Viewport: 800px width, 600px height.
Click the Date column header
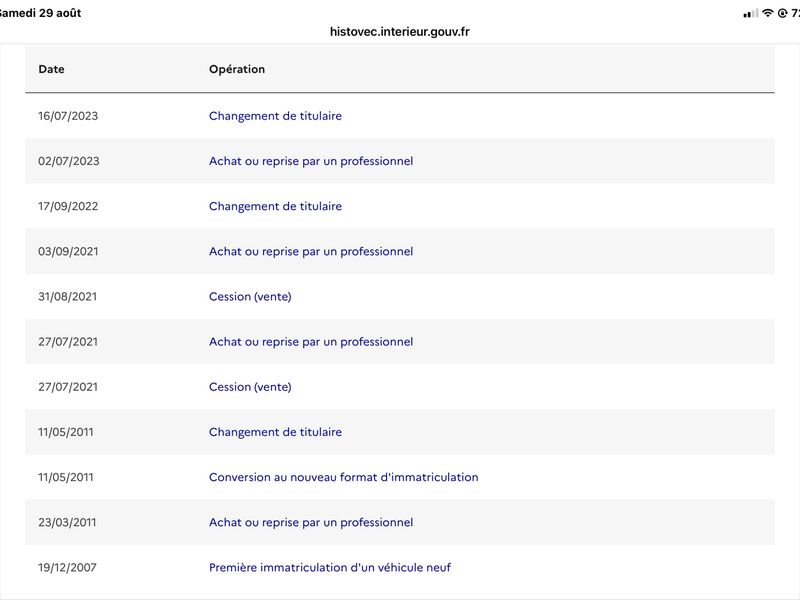click(52, 69)
